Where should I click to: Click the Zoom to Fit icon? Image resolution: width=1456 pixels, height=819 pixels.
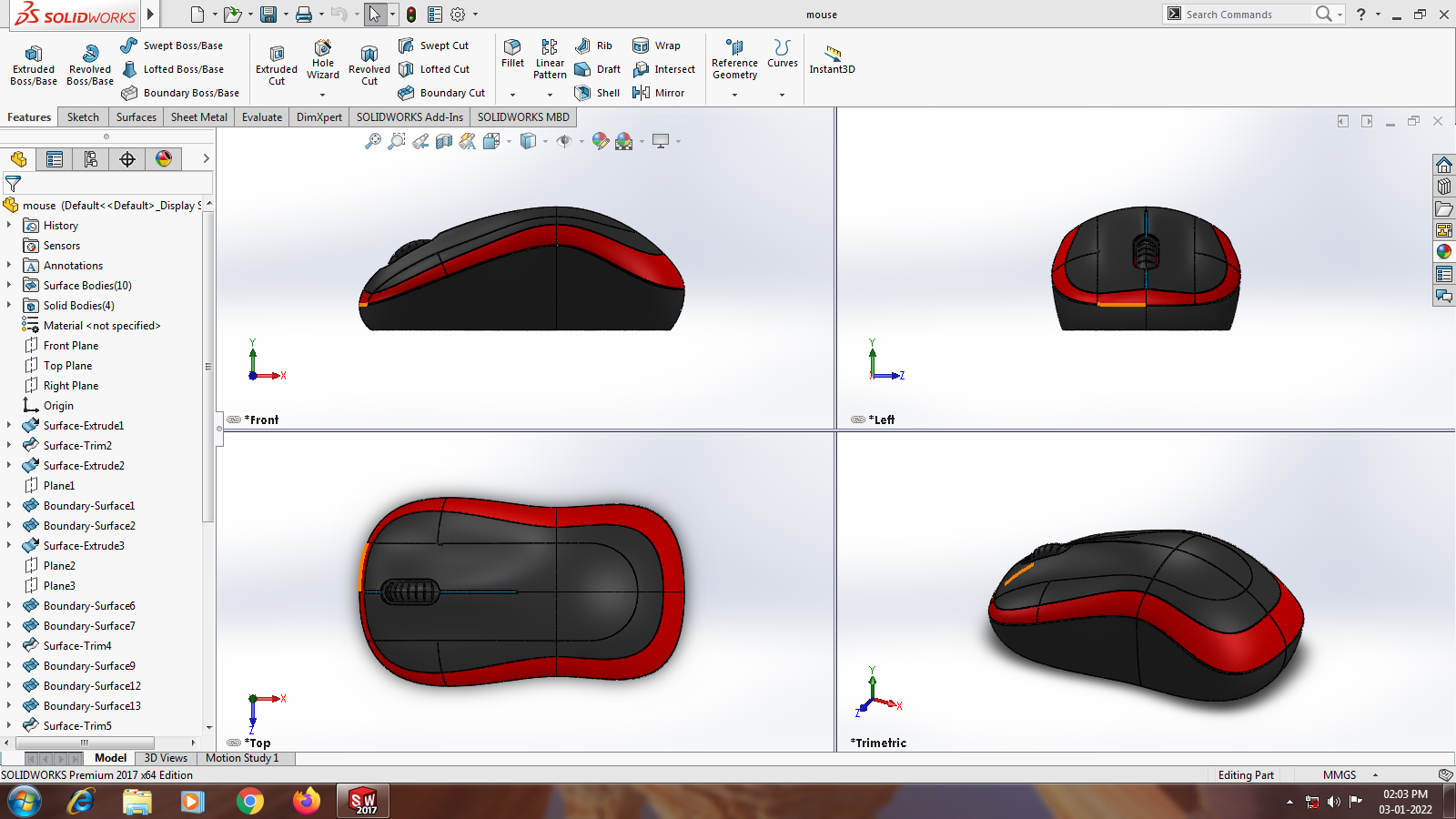pos(372,141)
